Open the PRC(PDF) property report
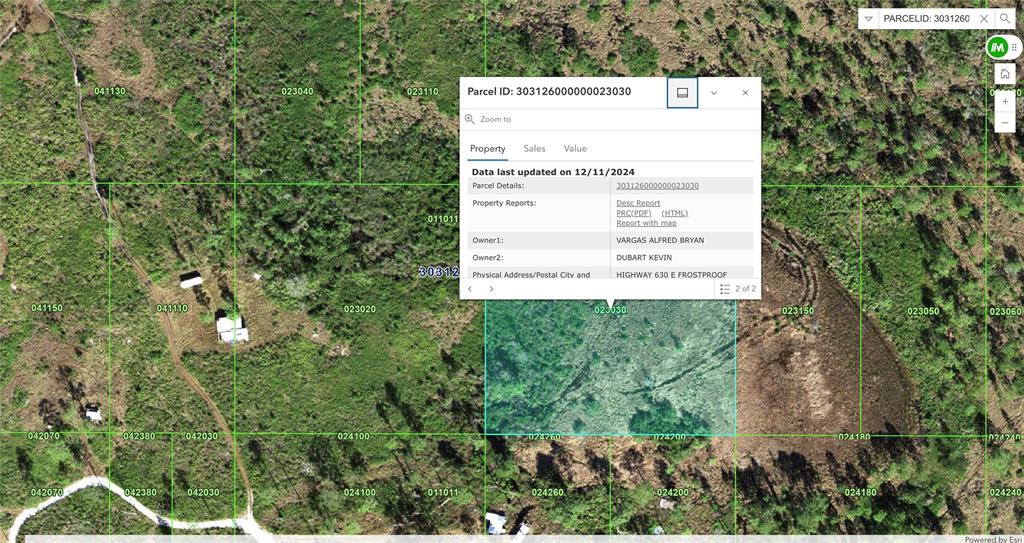This screenshot has height=543, width=1024. [x=634, y=213]
